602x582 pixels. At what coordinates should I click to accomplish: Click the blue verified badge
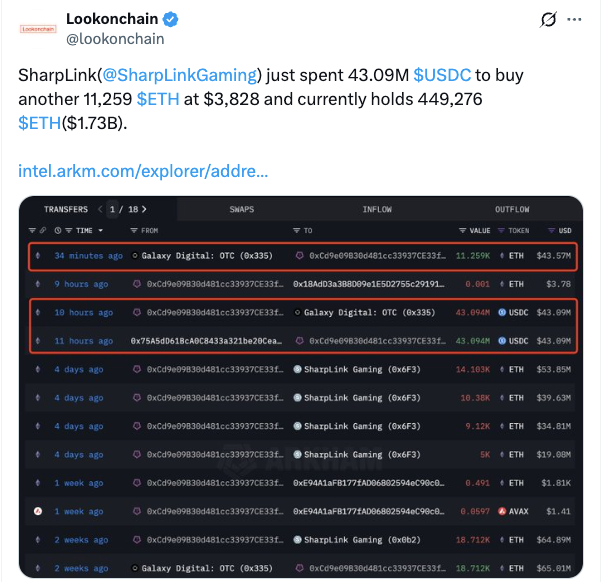(x=171, y=20)
